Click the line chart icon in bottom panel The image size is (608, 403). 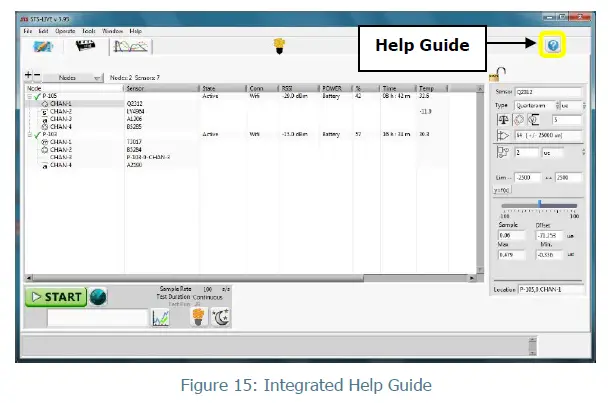(x=161, y=318)
